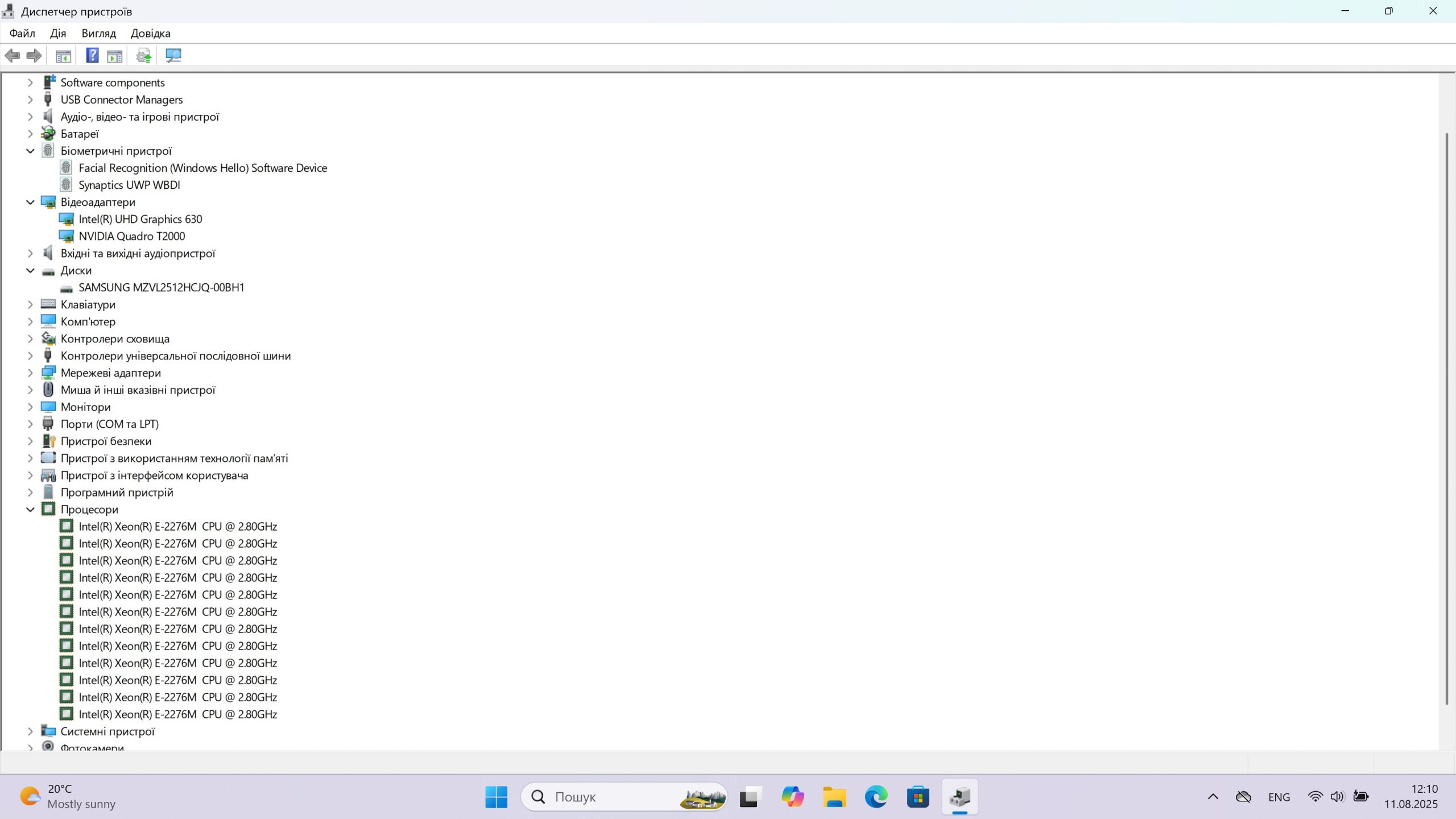Expand the Системні пристрої category

pyautogui.click(x=30, y=731)
